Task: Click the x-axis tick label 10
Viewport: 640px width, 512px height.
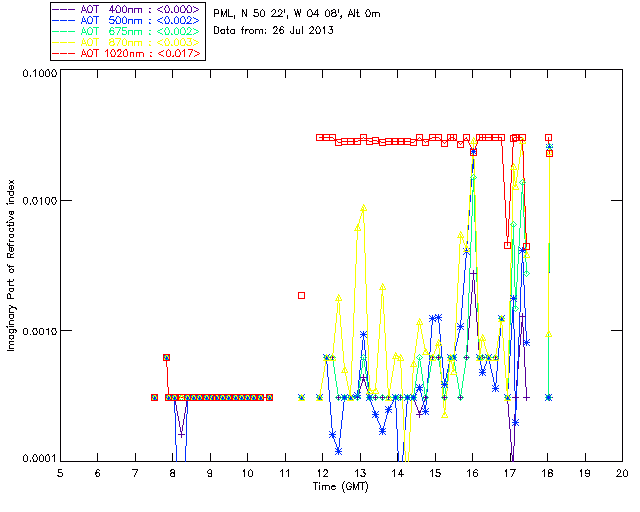Action: coord(247,473)
